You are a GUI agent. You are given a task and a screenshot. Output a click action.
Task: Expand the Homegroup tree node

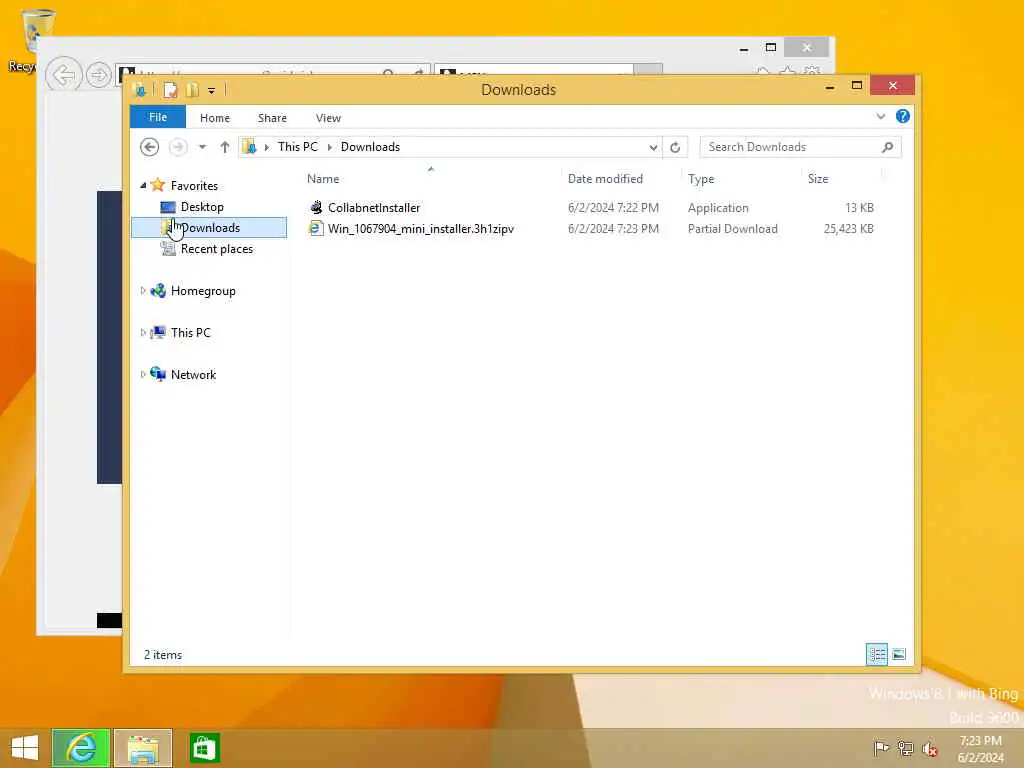(x=143, y=291)
